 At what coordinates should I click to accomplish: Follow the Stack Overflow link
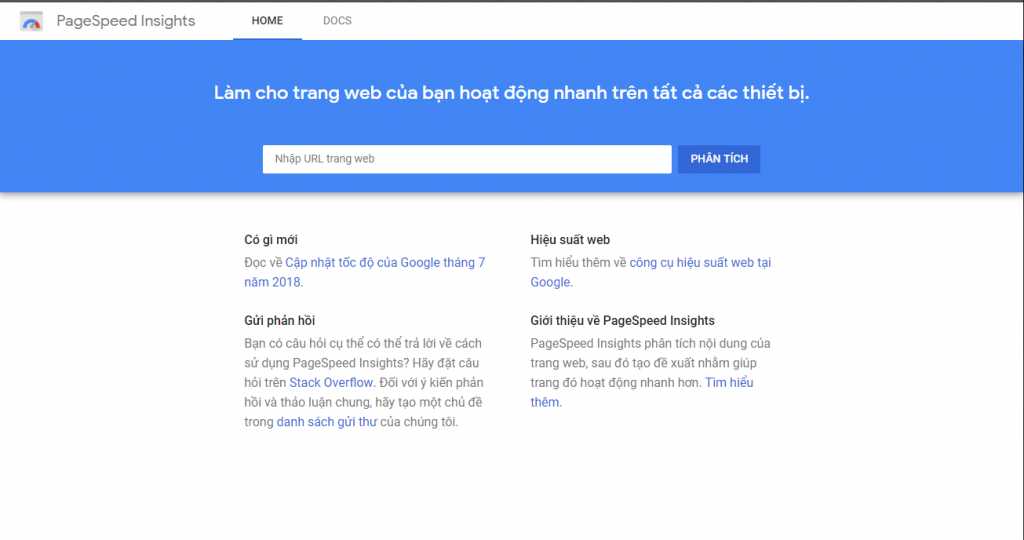pyautogui.click(x=331, y=383)
